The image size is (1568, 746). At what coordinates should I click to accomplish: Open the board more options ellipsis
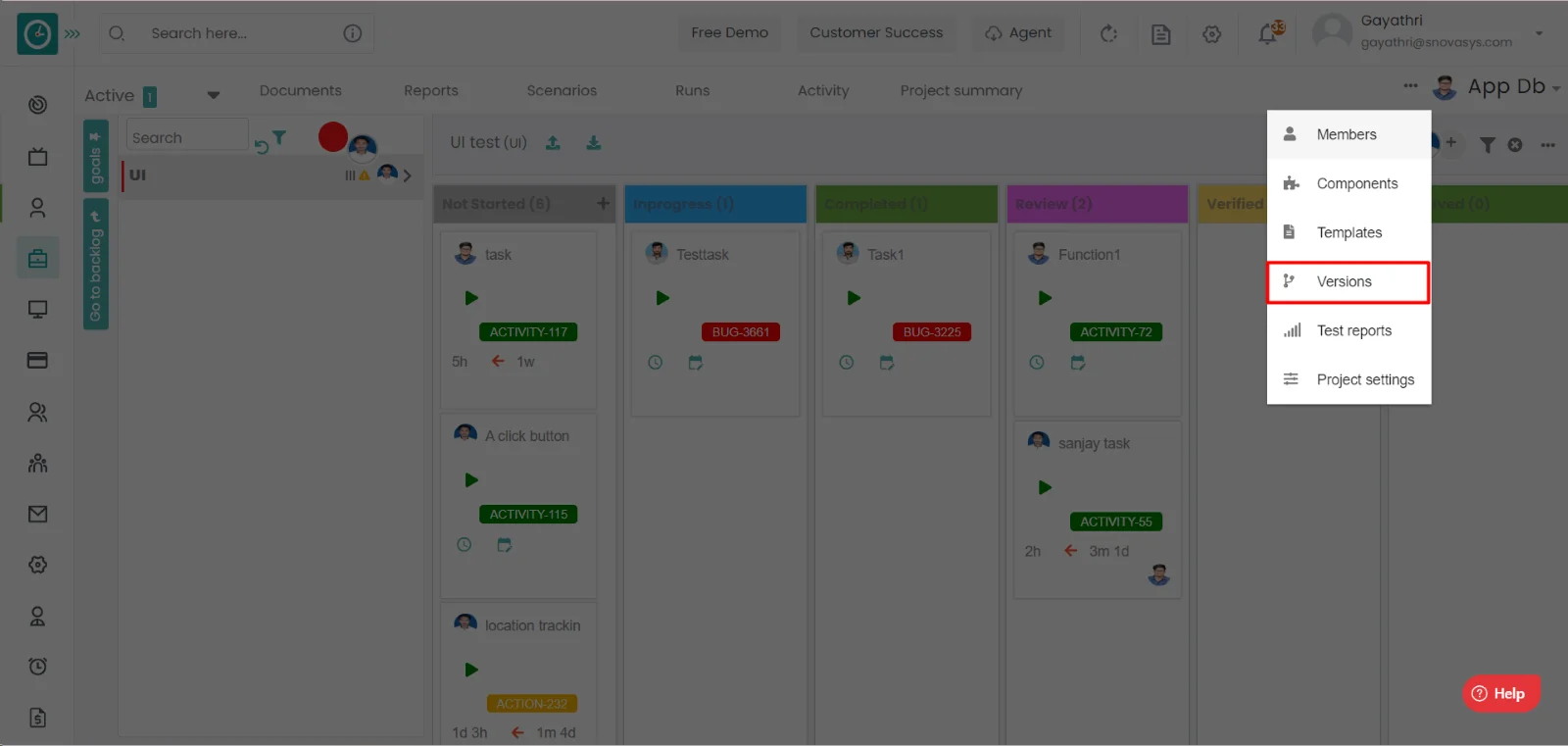pos(1547,145)
